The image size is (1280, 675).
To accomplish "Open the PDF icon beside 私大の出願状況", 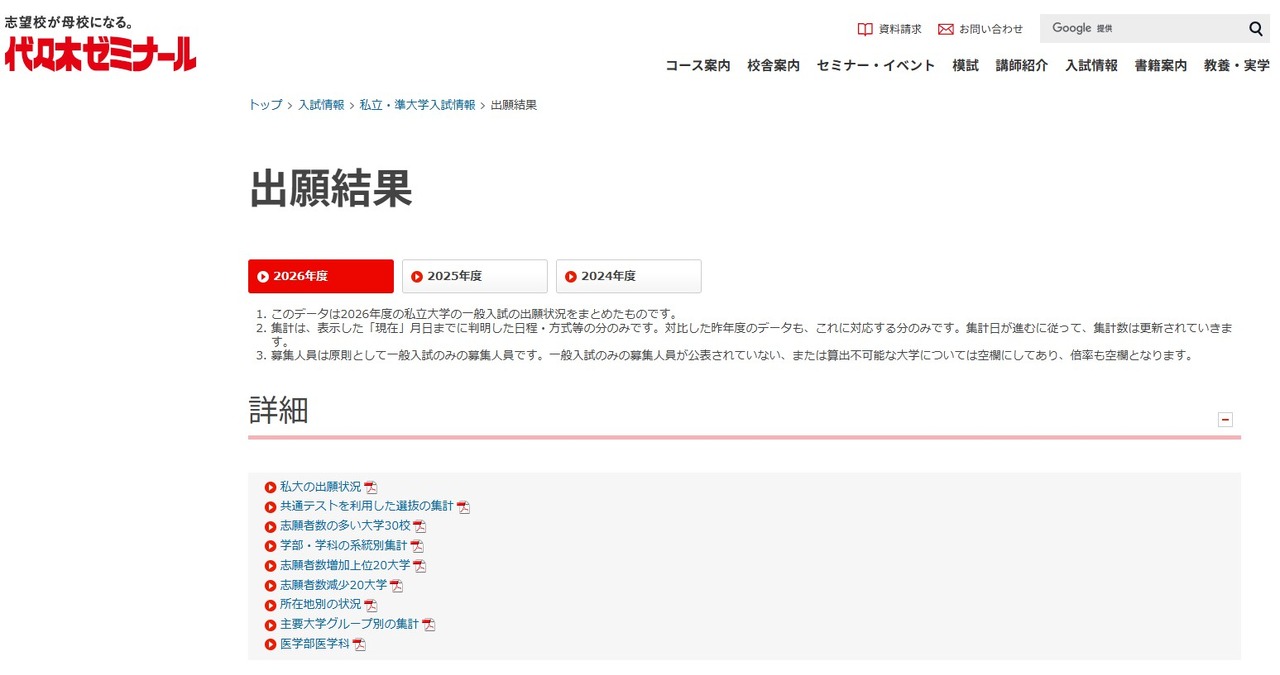I will coord(371,486).
